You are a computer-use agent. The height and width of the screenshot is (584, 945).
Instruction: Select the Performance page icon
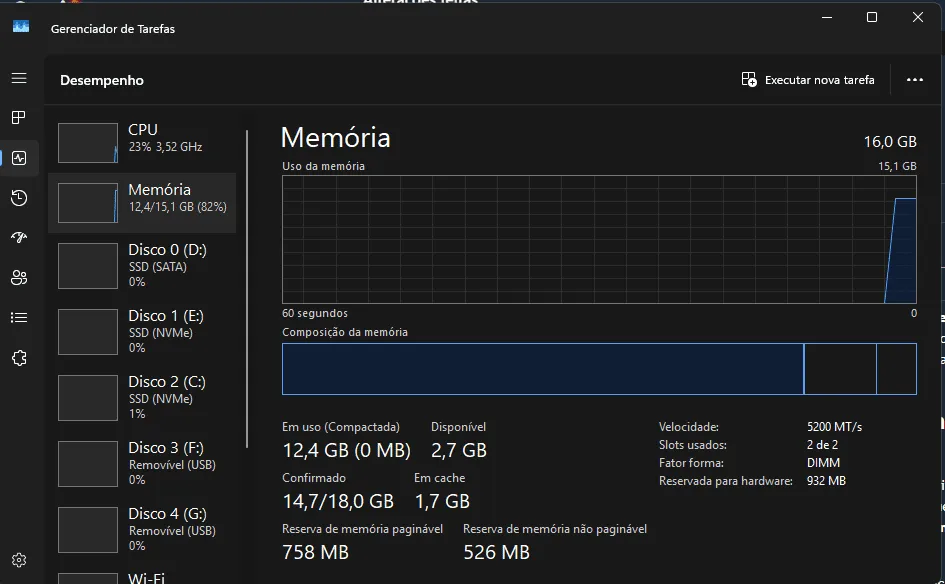click(x=19, y=158)
